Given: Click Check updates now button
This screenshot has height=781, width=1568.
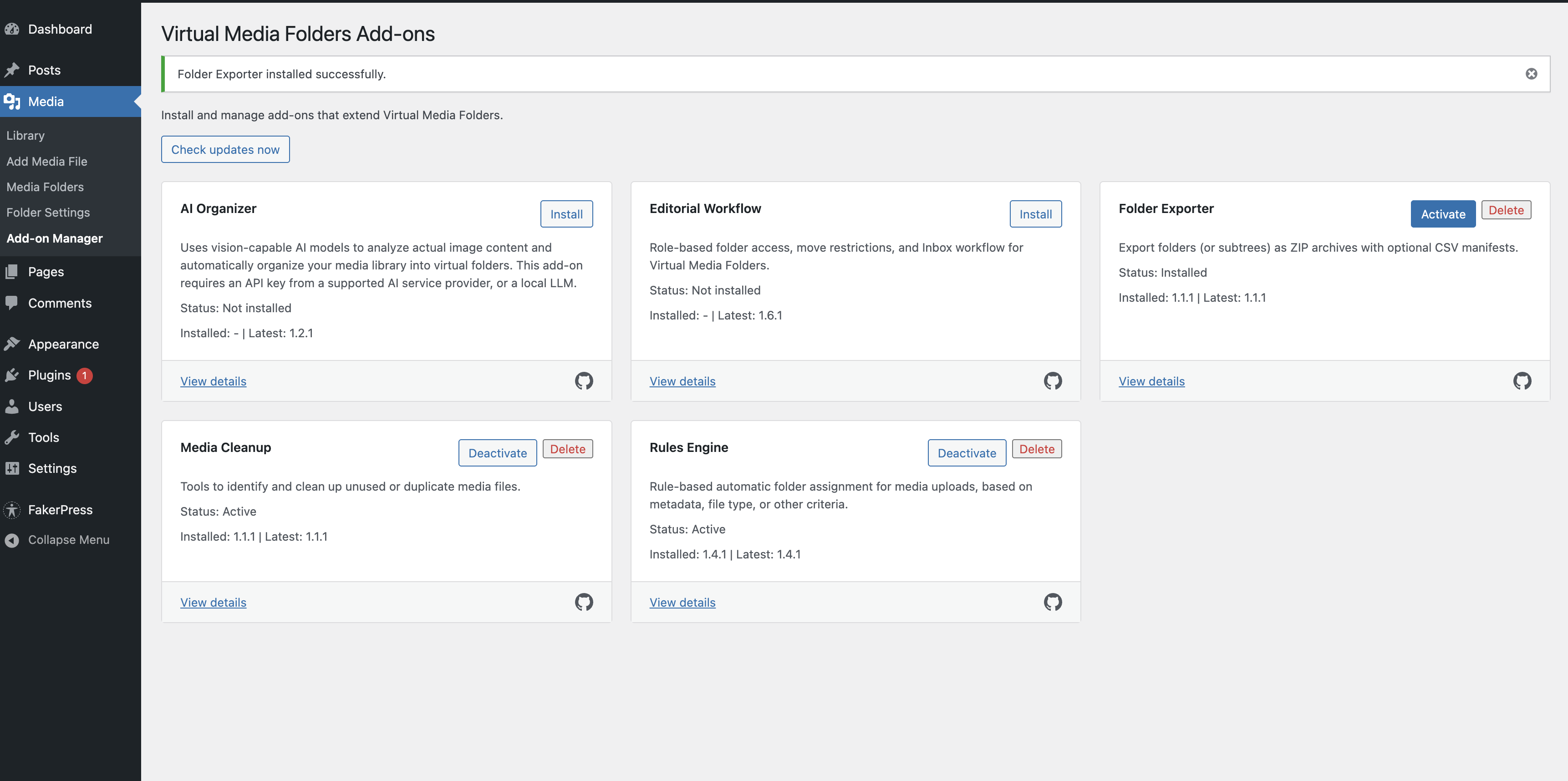Looking at the screenshot, I should 225,150.
